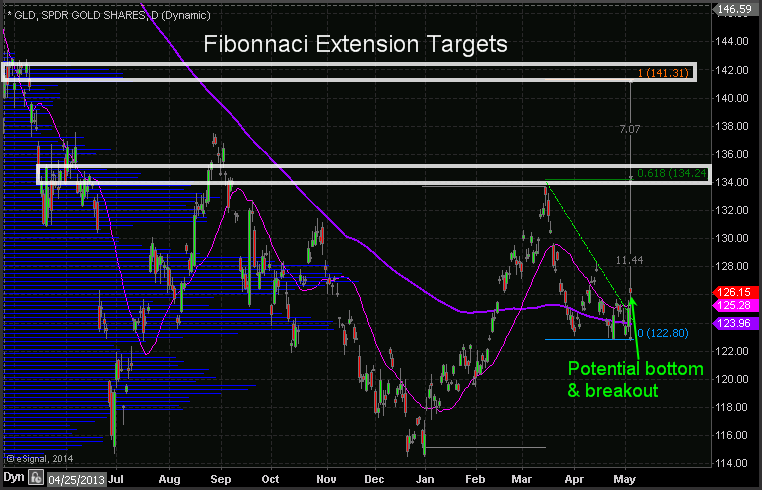Click the Fibonnaci Extension Targets text annotation
The height and width of the screenshot is (490, 762).
pyautogui.click(x=355, y=44)
